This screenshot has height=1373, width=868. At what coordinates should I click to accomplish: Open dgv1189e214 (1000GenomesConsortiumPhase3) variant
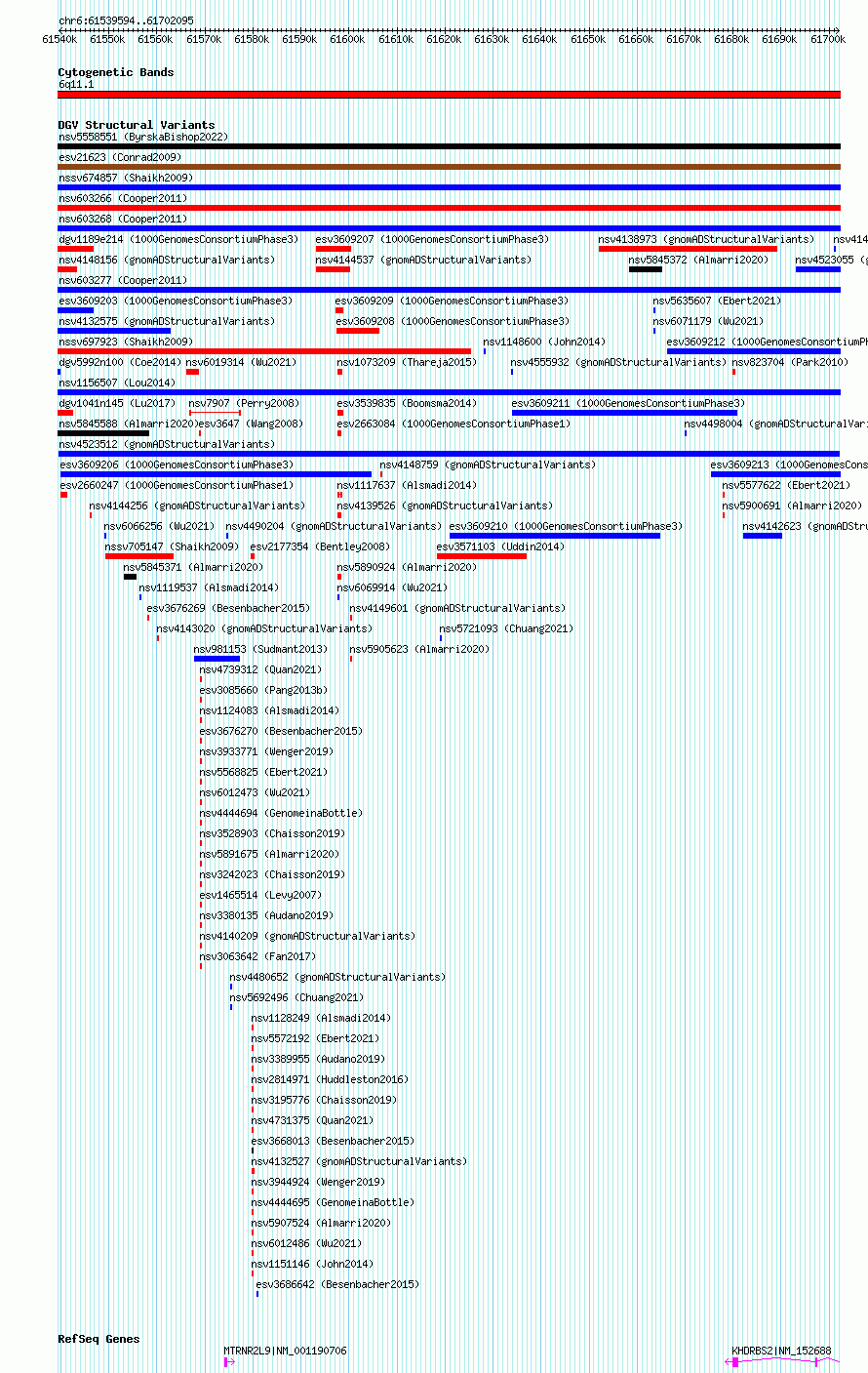(178, 239)
